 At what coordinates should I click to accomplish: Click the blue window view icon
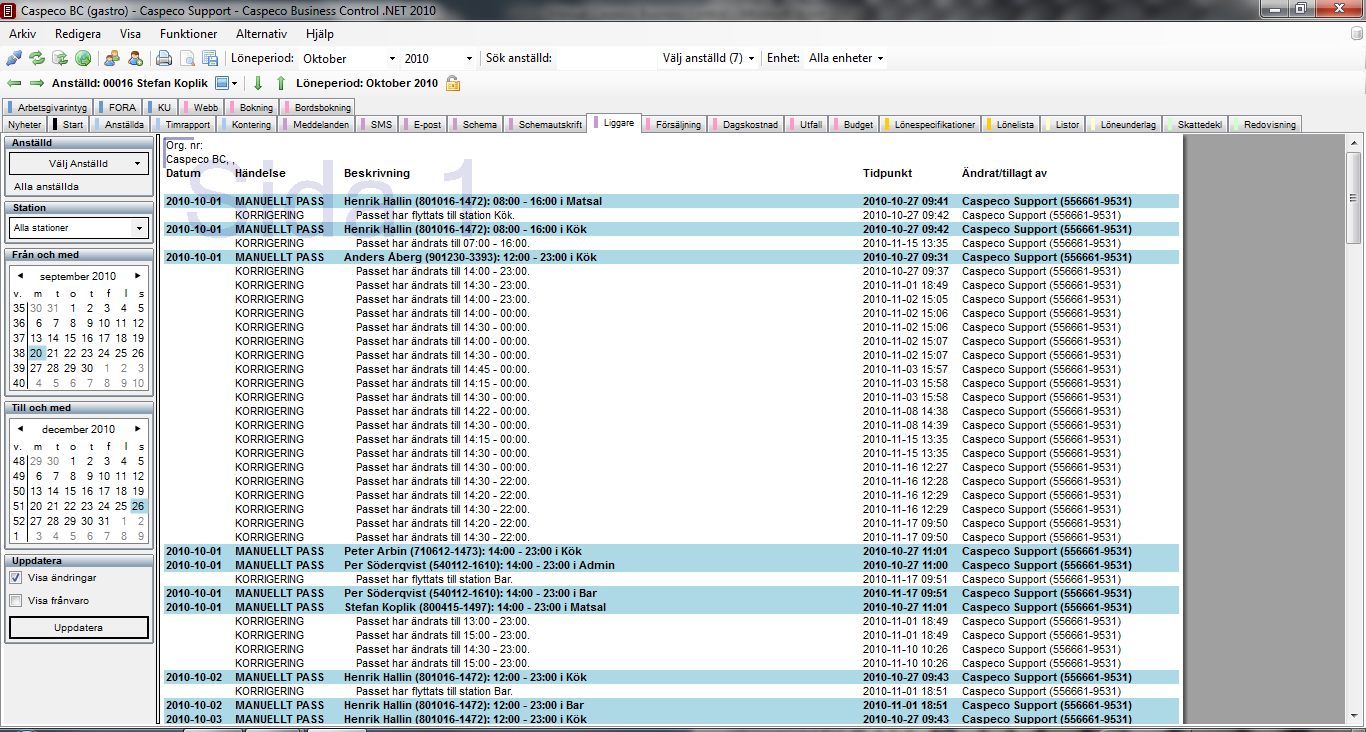click(x=222, y=83)
